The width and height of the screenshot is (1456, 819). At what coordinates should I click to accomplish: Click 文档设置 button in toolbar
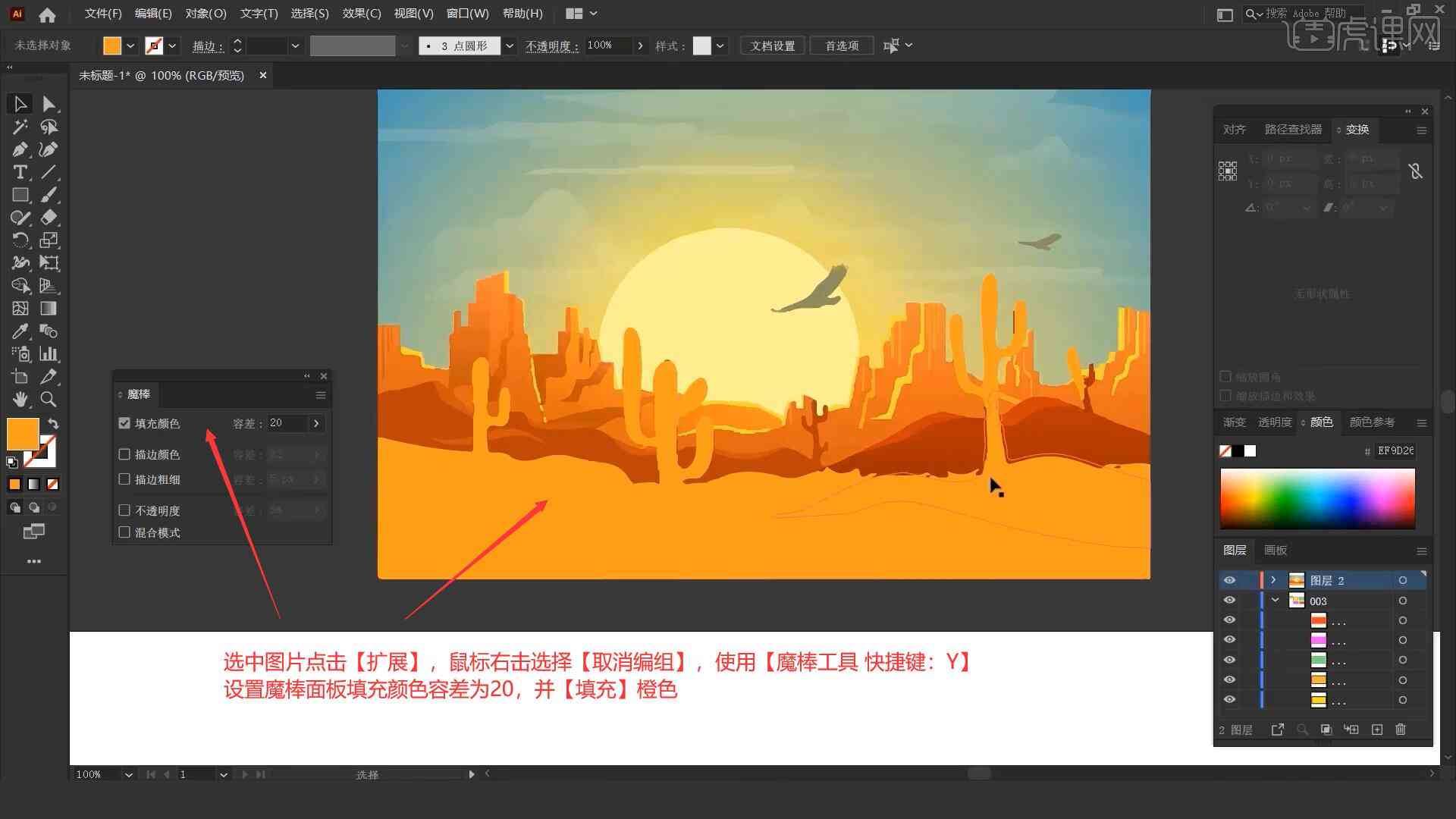[x=778, y=45]
